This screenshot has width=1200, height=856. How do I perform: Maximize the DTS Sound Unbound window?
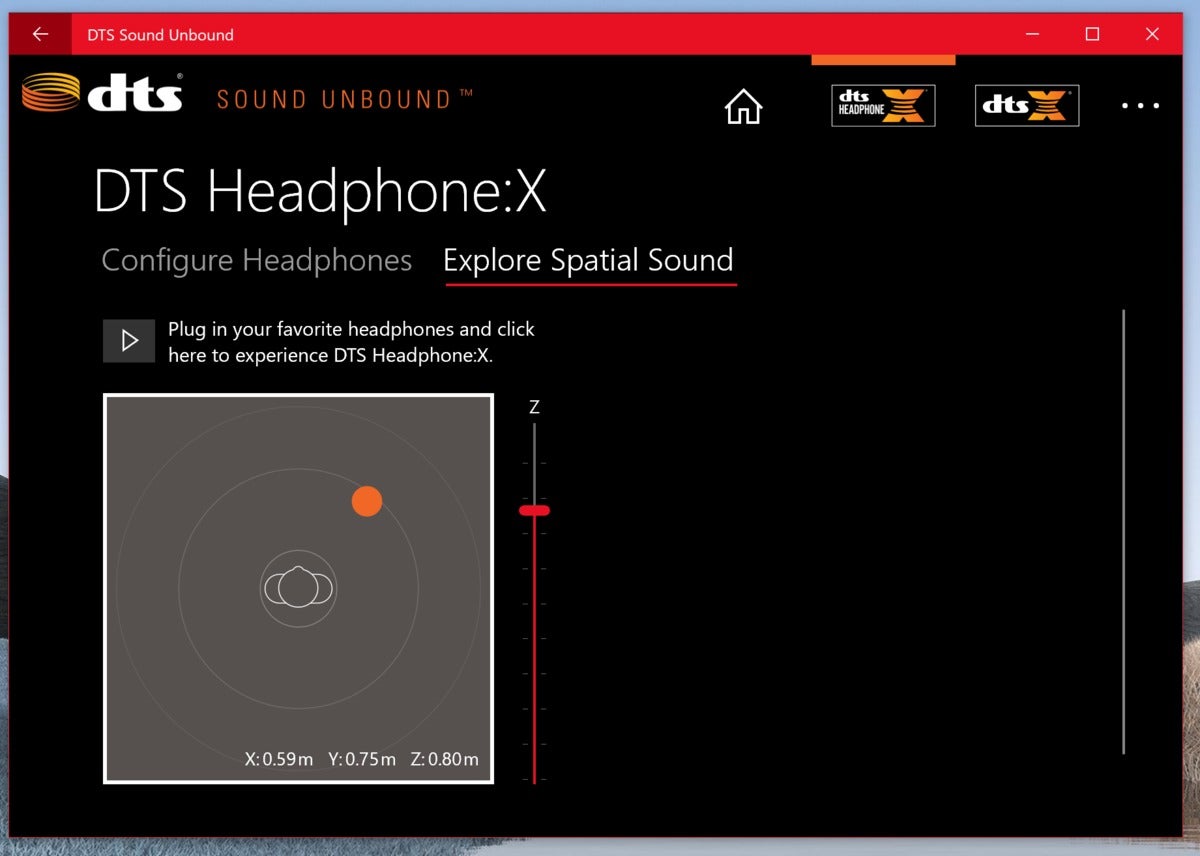(1092, 34)
